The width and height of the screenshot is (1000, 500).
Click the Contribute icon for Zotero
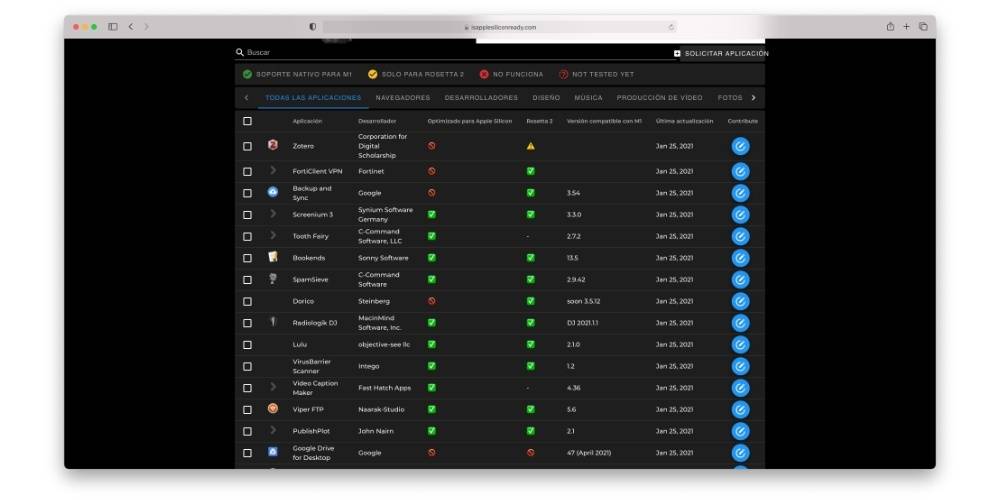(x=740, y=146)
